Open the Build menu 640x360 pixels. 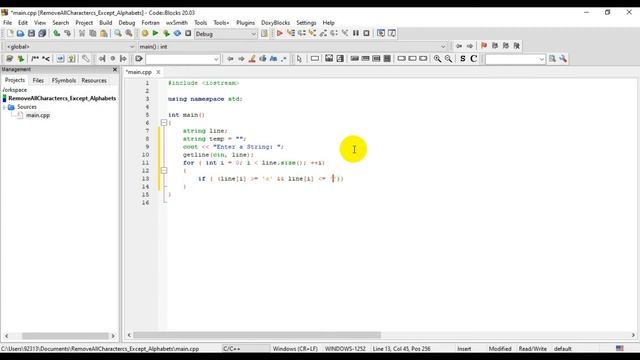click(x=105, y=23)
